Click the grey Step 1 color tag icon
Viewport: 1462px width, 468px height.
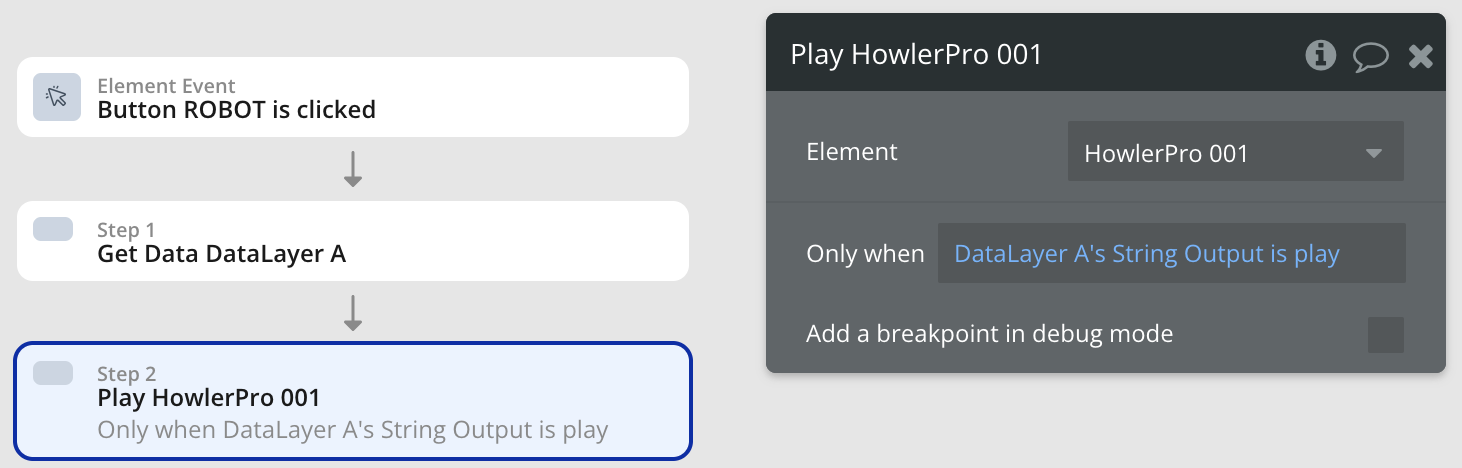pyautogui.click(x=53, y=229)
